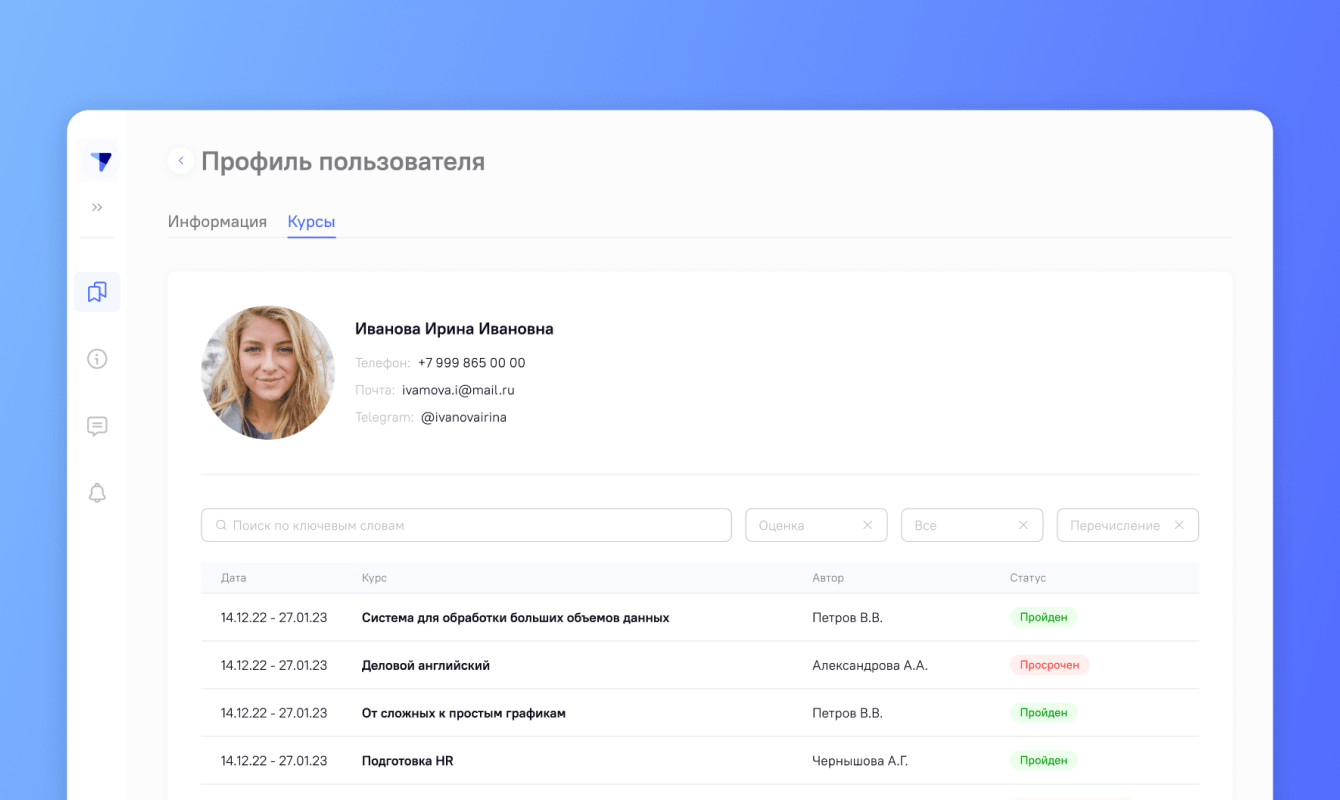The width and height of the screenshot is (1340, 800).
Task: Switch to the Информация tab
Action: (217, 222)
